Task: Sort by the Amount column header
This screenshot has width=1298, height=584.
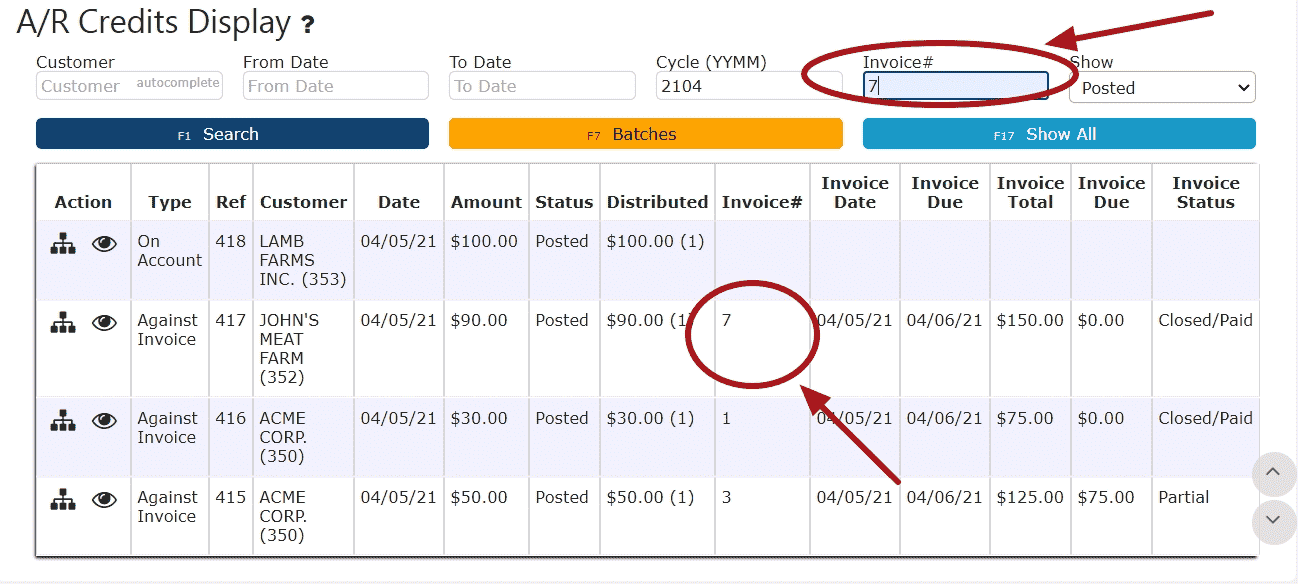Action: [x=486, y=202]
